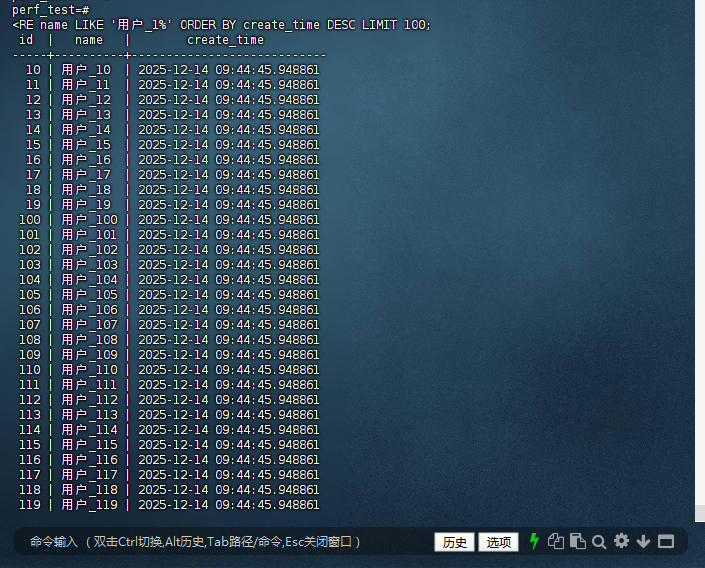Select the 用户_119 name cell
Viewport: 705px width, 568px height.
click(x=89, y=504)
